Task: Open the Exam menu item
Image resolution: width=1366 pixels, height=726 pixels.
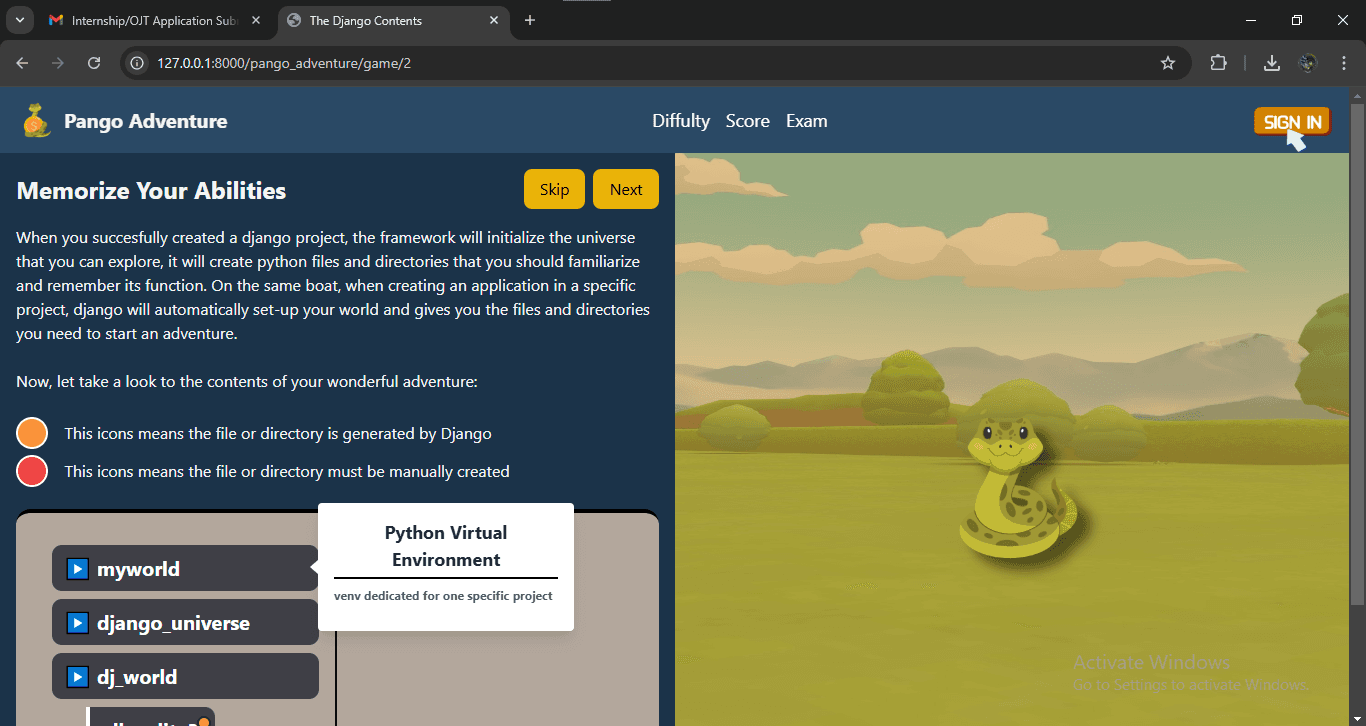Action: pos(806,121)
